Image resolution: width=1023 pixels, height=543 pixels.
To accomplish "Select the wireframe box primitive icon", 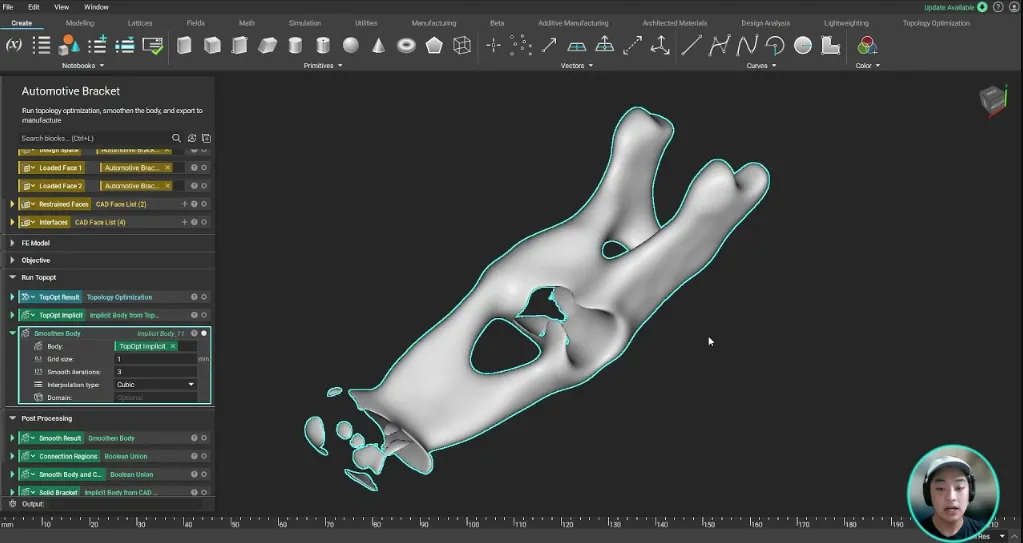I will [462, 45].
